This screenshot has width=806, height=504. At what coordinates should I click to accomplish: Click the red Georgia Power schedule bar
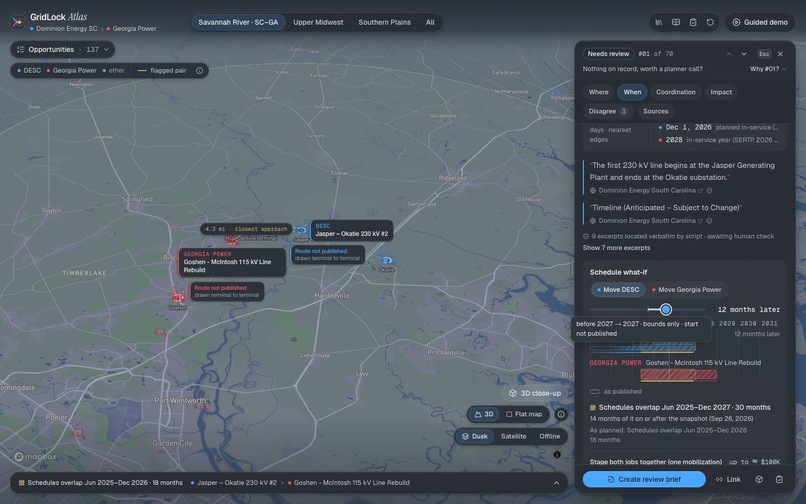click(679, 374)
